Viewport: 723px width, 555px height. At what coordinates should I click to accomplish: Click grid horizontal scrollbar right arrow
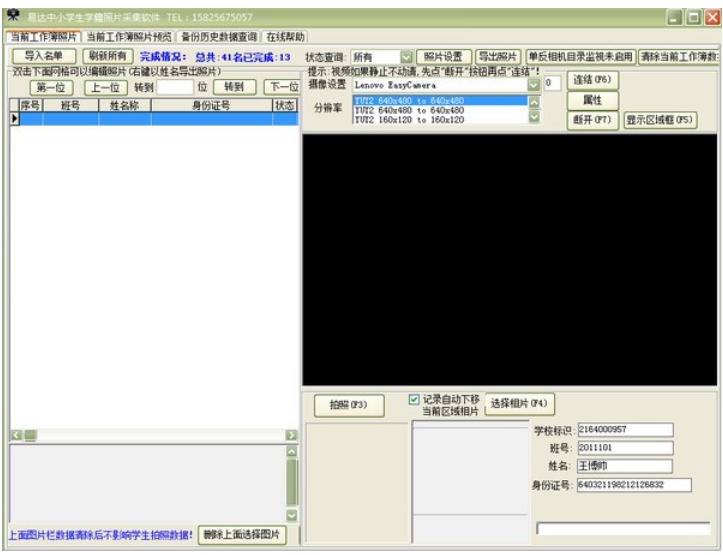pos(292,435)
